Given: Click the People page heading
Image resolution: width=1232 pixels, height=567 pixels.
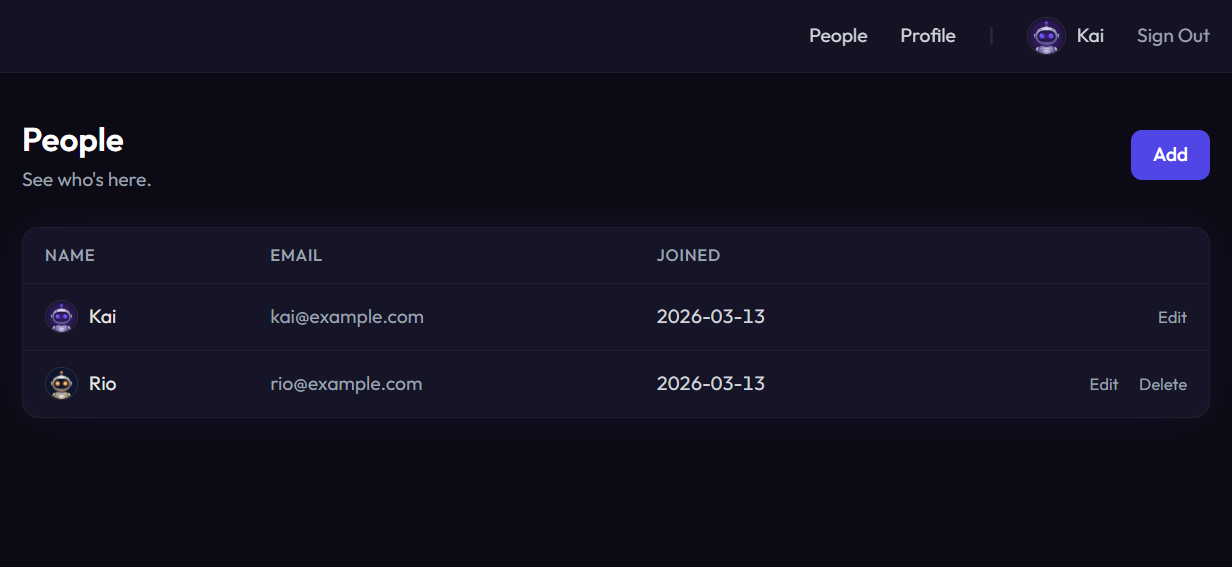Looking at the screenshot, I should coord(73,140).
